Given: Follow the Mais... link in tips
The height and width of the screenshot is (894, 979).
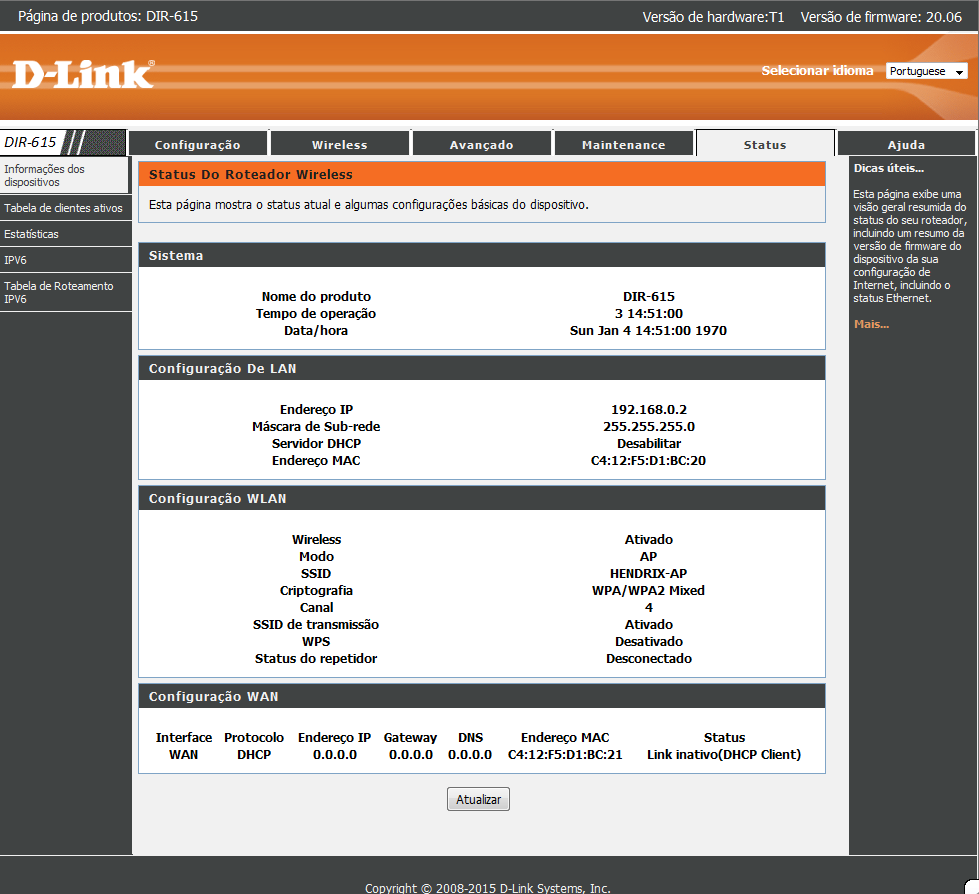Looking at the screenshot, I should (x=872, y=324).
